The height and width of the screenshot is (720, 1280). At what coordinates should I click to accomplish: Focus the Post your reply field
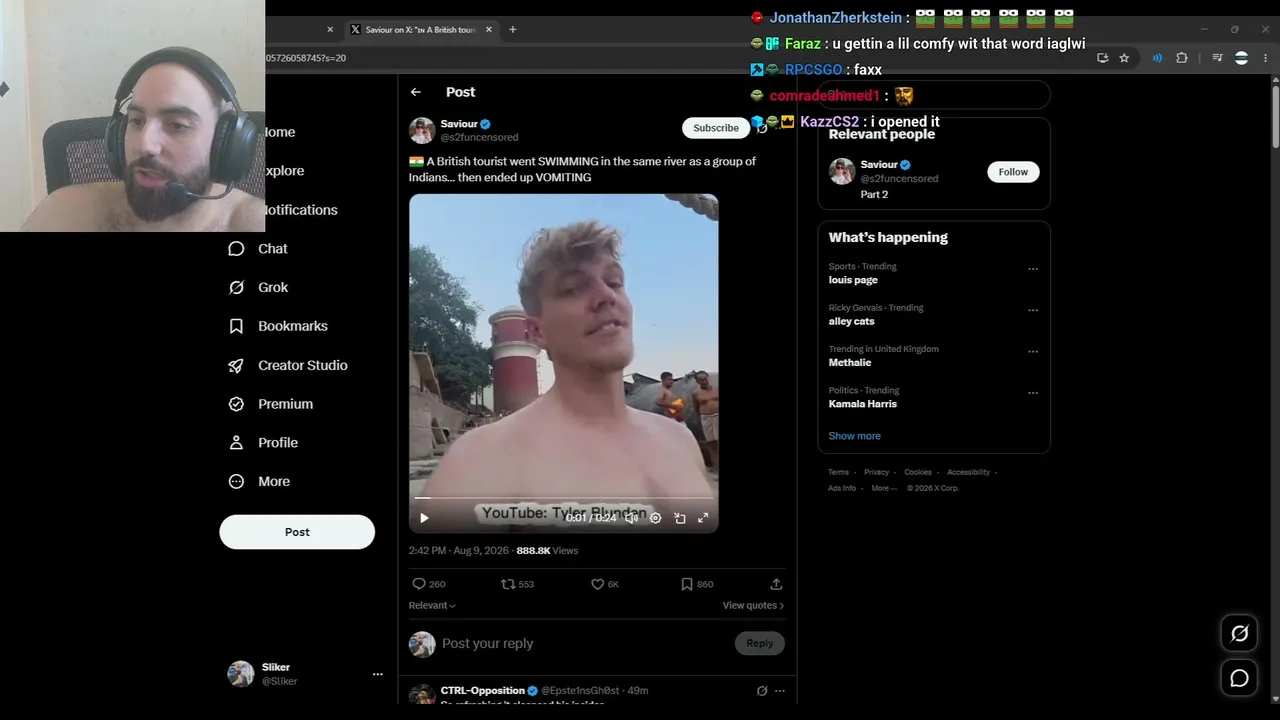[584, 644]
